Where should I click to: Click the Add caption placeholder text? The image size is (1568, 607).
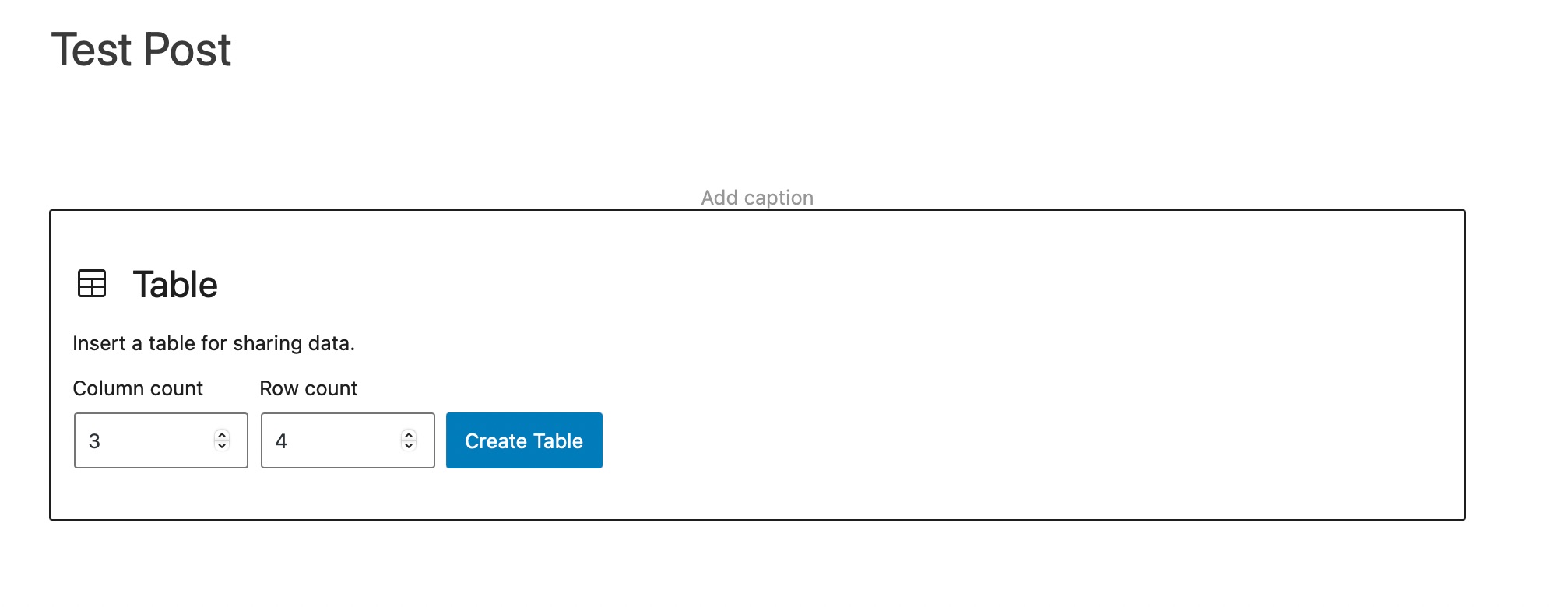(758, 198)
